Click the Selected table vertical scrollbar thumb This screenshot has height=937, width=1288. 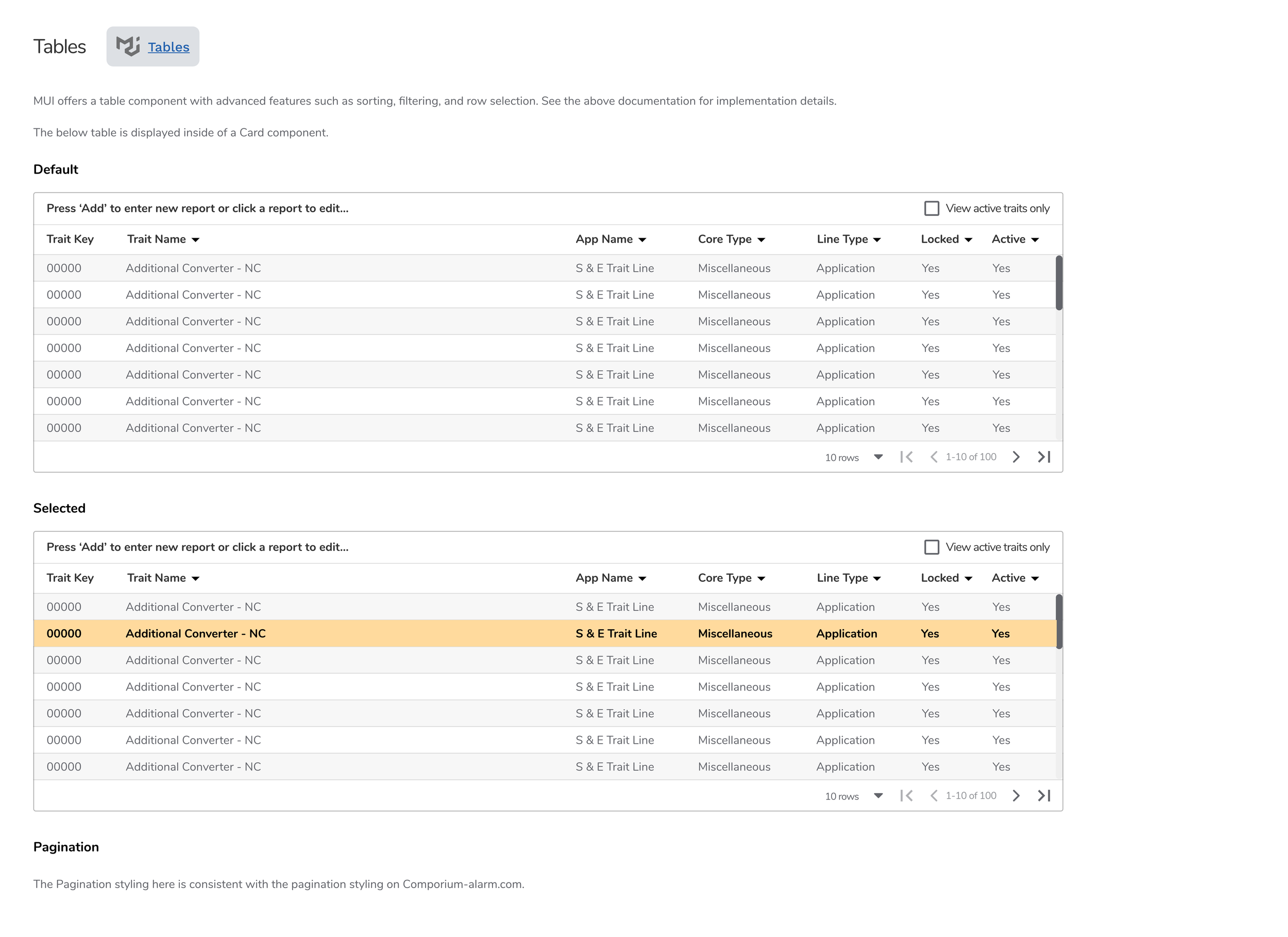pyautogui.click(x=1059, y=622)
